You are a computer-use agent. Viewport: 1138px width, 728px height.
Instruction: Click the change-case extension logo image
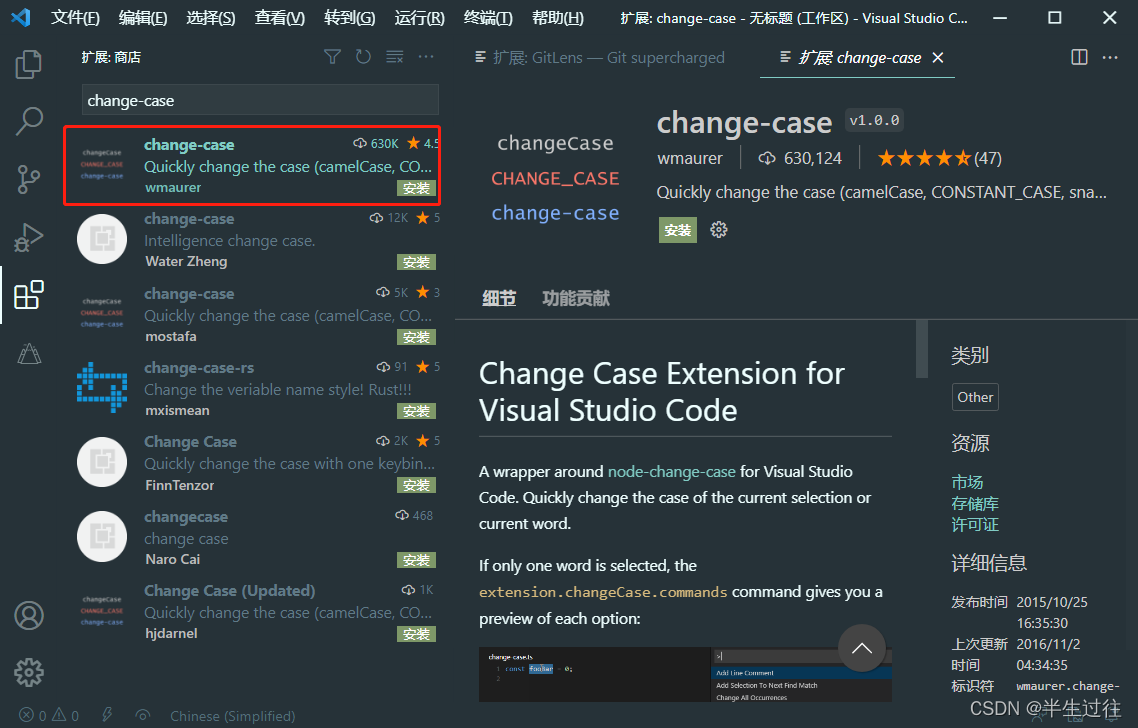tap(555, 178)
